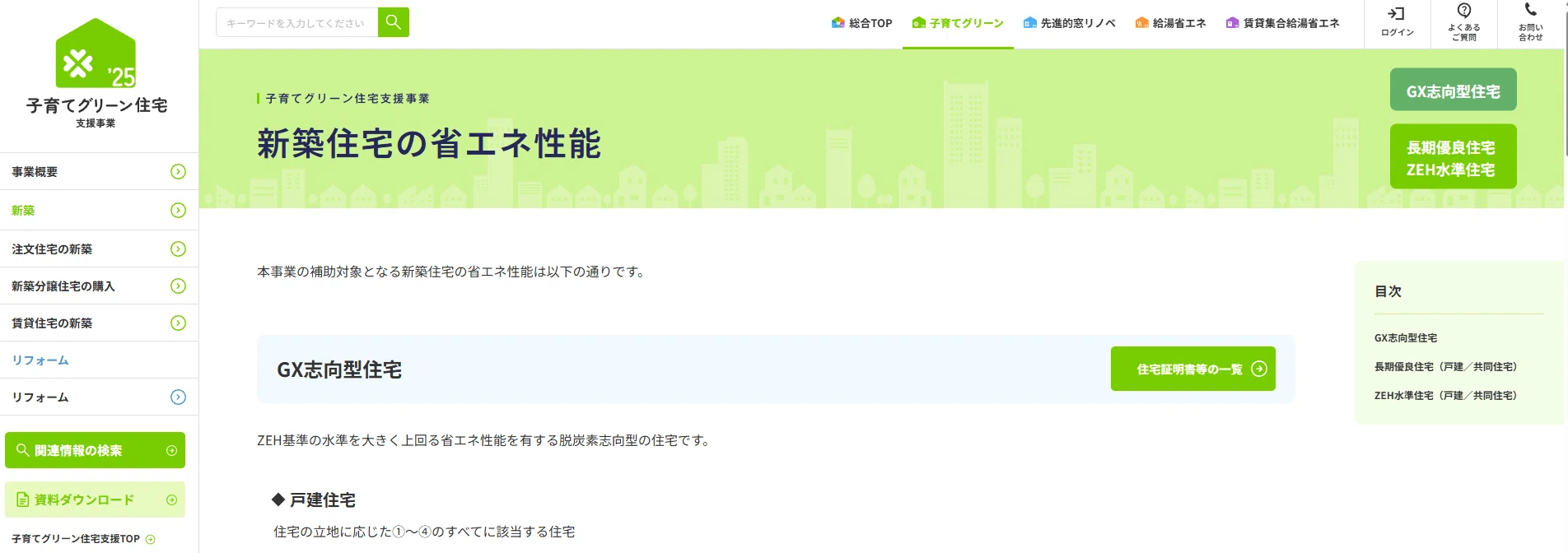
Task: Click the ログイン label
Action: (1398, 32)
